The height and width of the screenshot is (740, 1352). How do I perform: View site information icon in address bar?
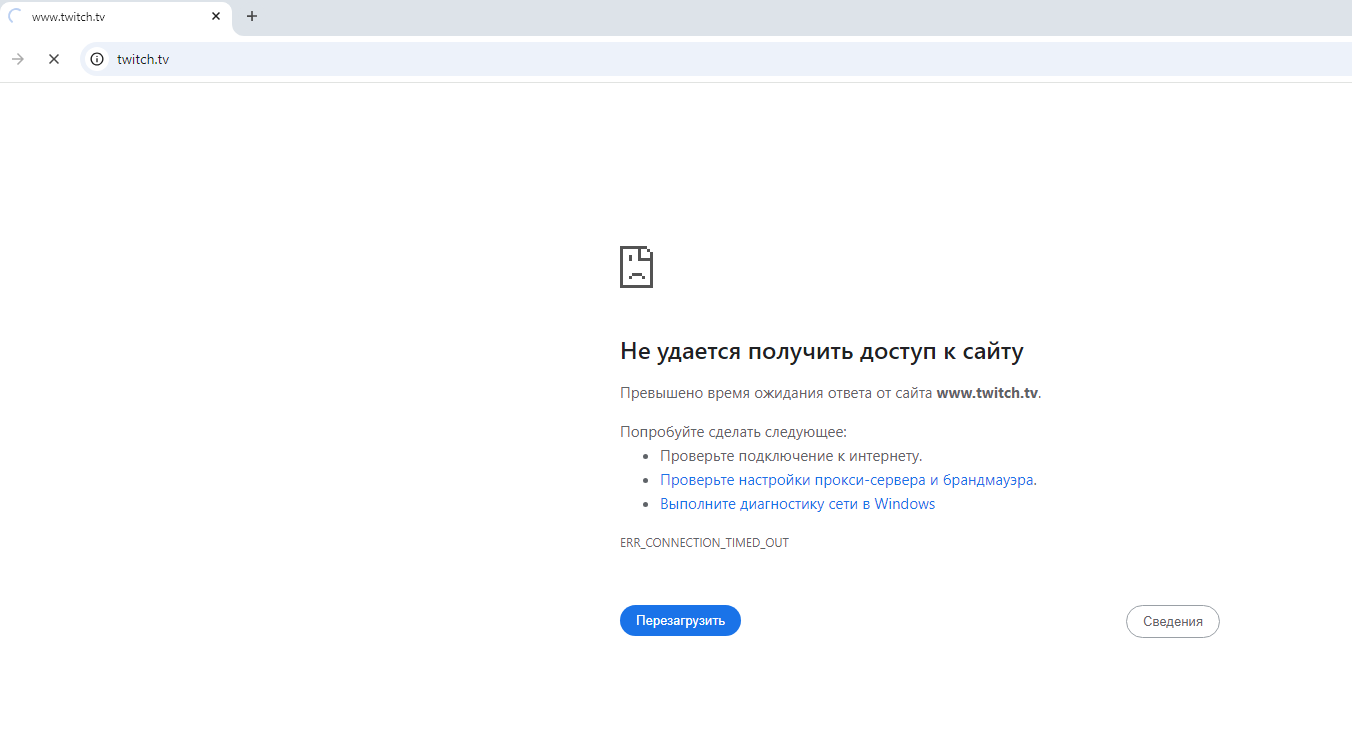tap(97, 59)
